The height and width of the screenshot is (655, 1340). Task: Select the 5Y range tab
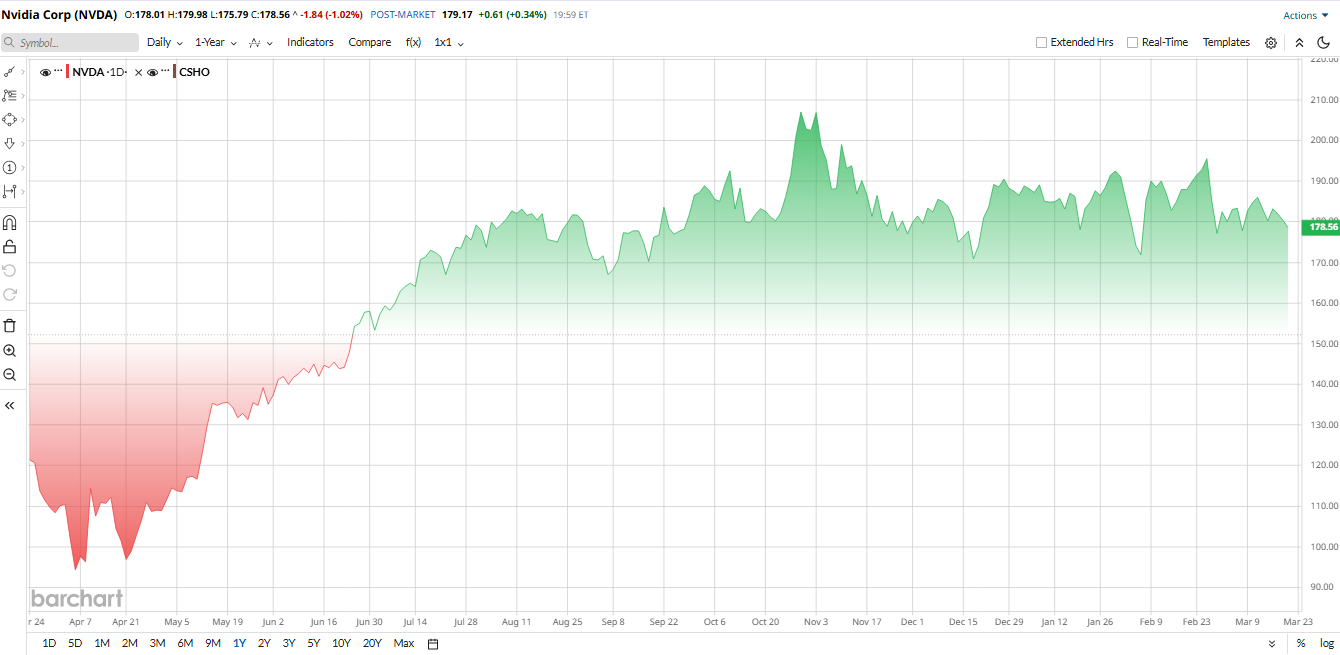pos(314,643)
